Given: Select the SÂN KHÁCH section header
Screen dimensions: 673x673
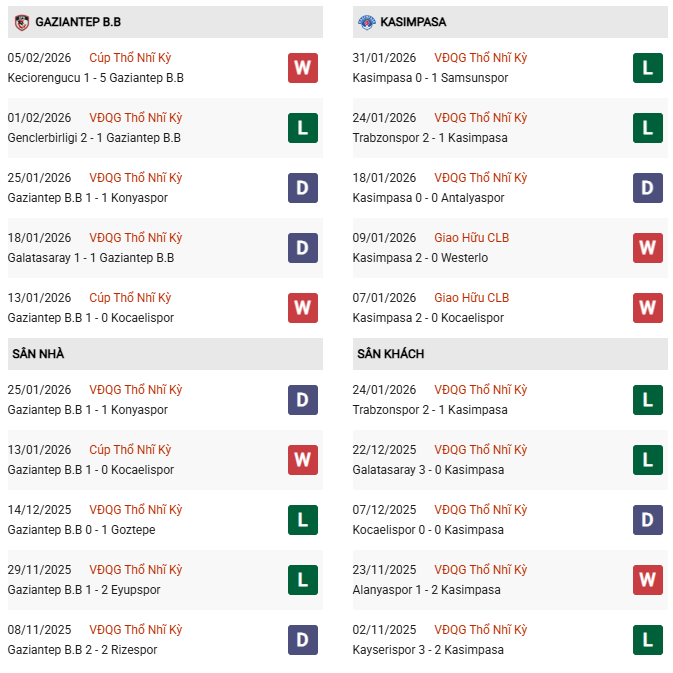Looking at the screenshot, I should [390, 354].
